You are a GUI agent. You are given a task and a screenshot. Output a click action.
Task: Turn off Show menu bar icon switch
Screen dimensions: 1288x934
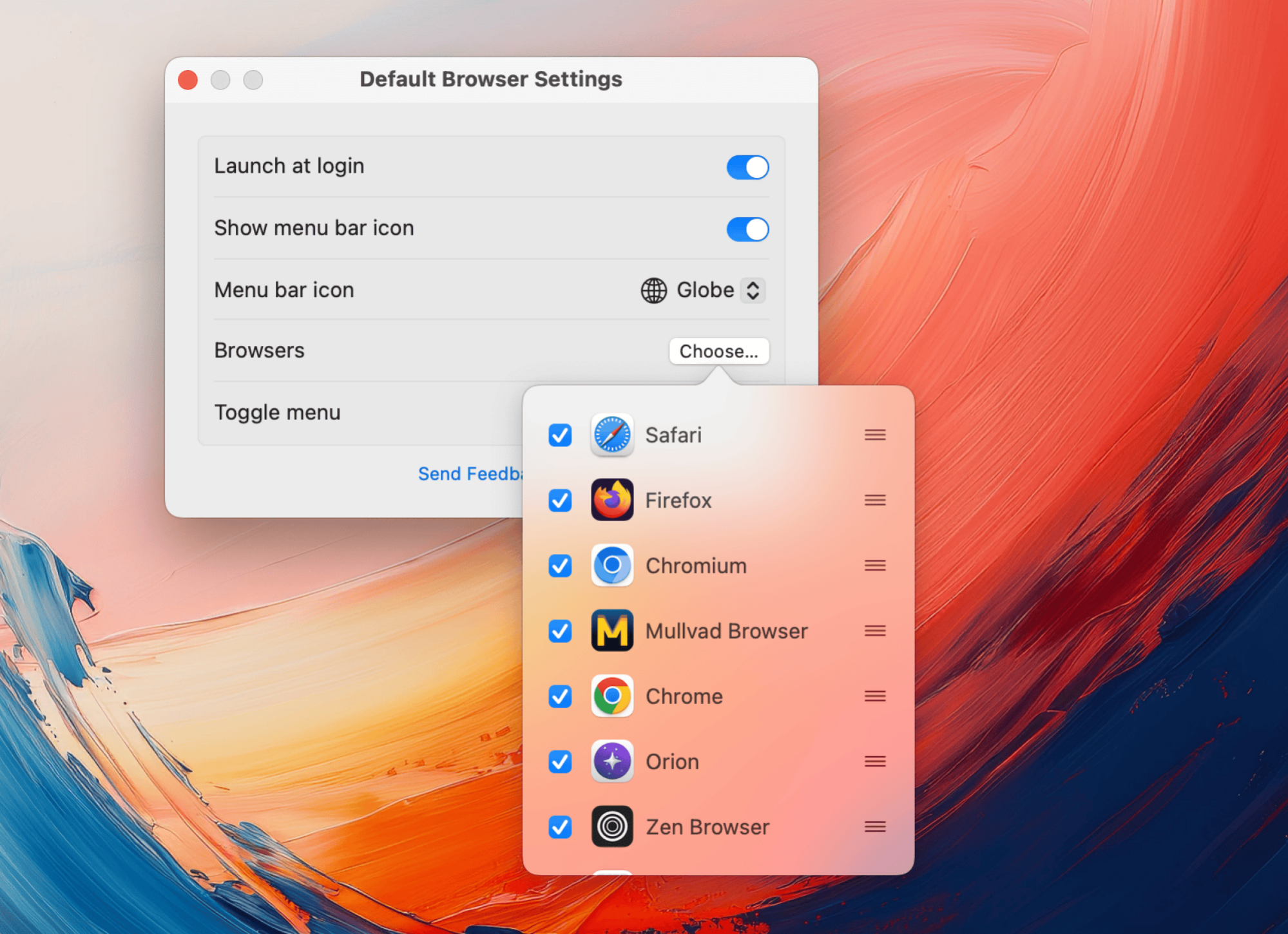click(x=747, y=229)
